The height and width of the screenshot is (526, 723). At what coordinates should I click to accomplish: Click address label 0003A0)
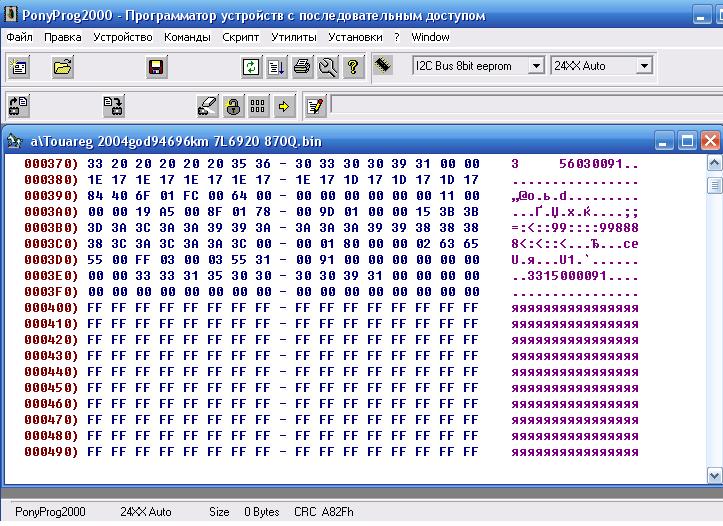(x=51, y=212)
